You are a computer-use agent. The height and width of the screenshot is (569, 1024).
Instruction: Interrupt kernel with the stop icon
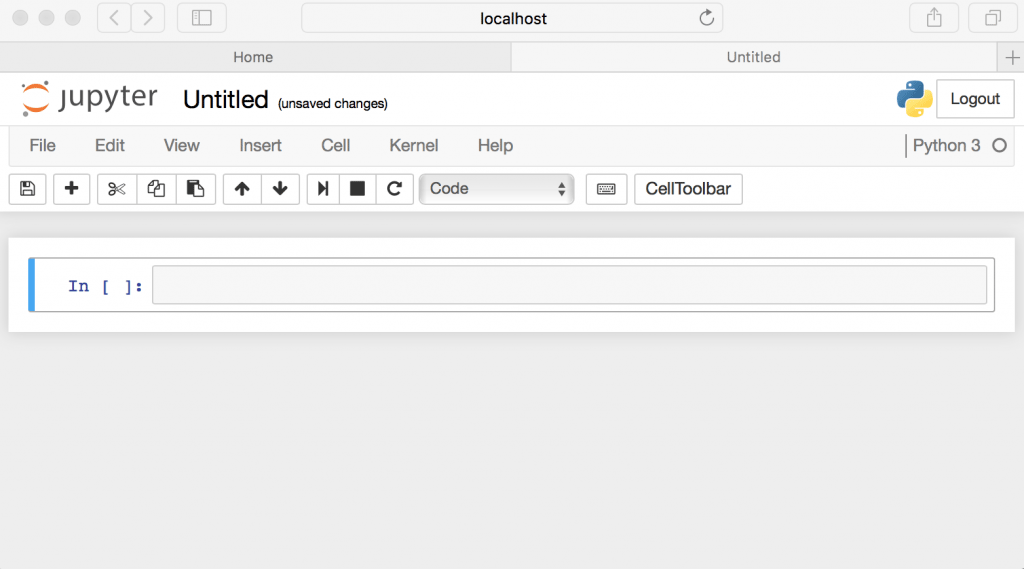[x=357, y=189]
